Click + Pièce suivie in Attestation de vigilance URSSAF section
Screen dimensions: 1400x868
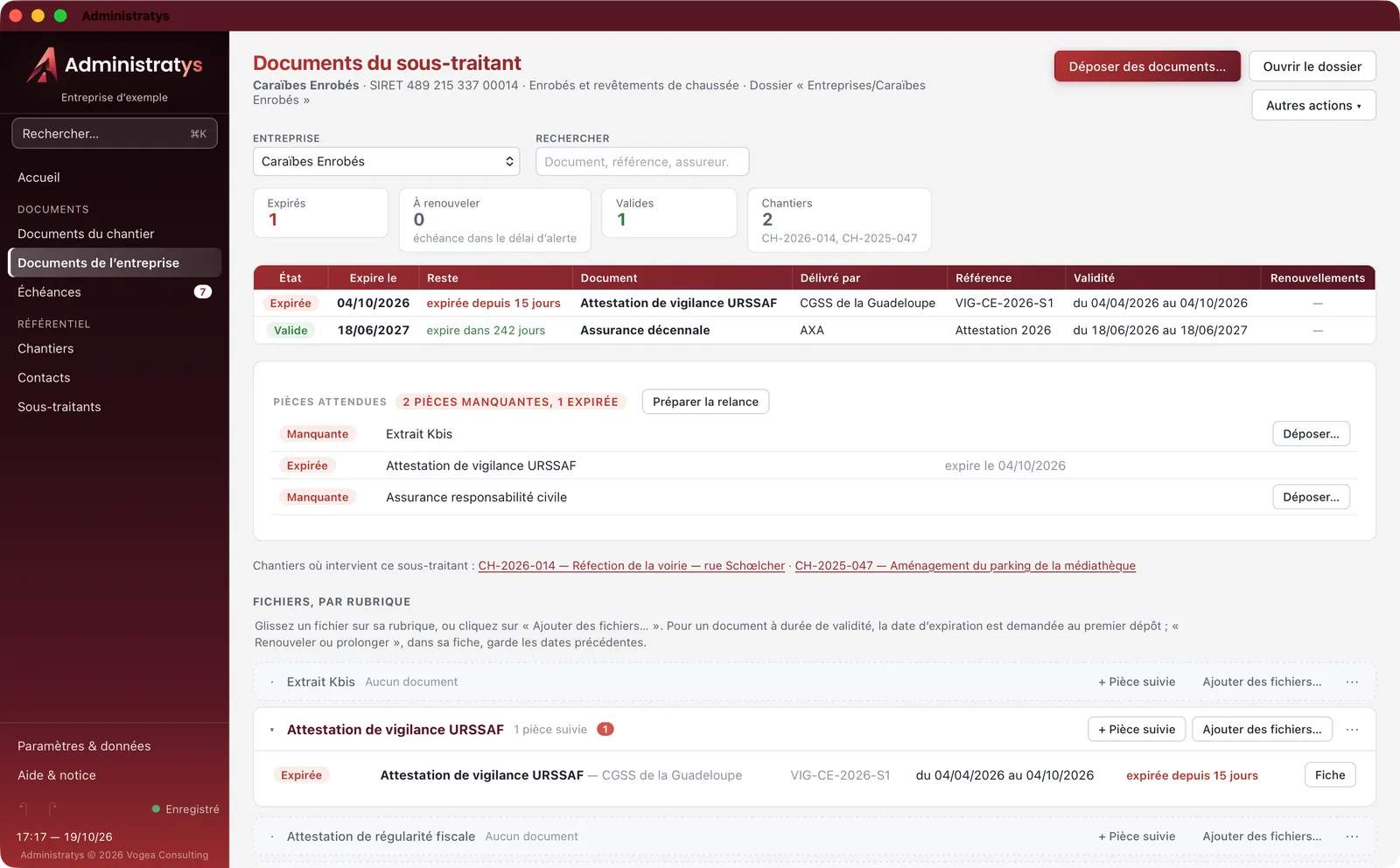click(x=1137, y=730)
